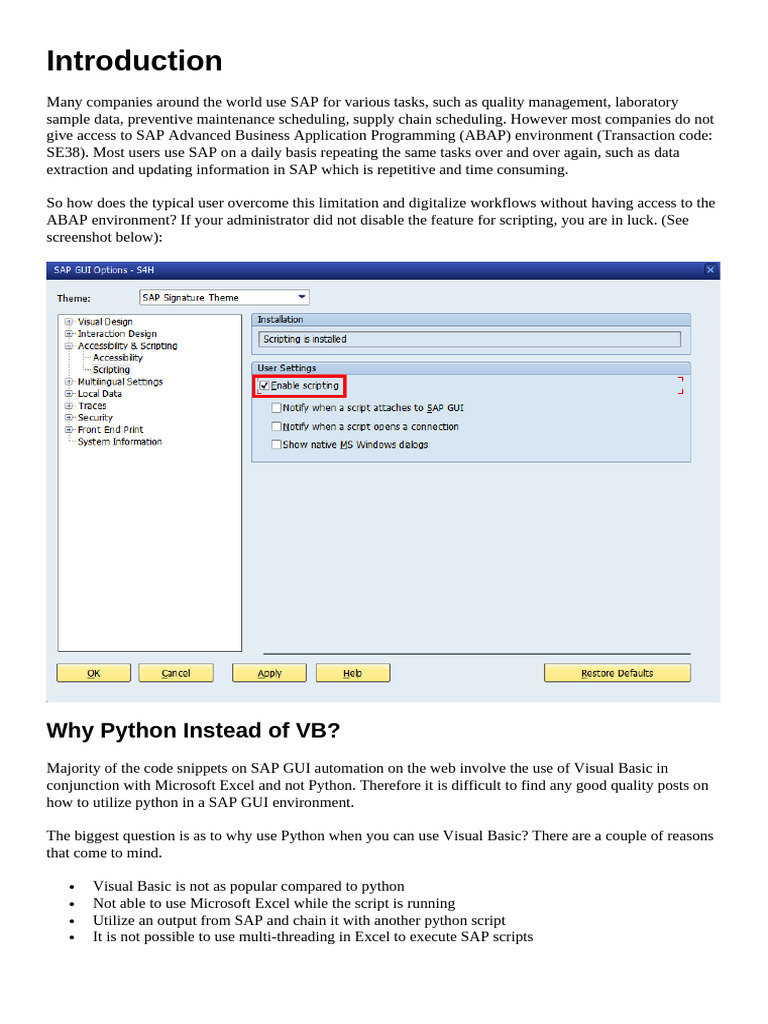This screenshot has height=1024, width=768.
Task: Expand the Front End Print tree node
Action: pyautogui.click(x=69, y=430)
